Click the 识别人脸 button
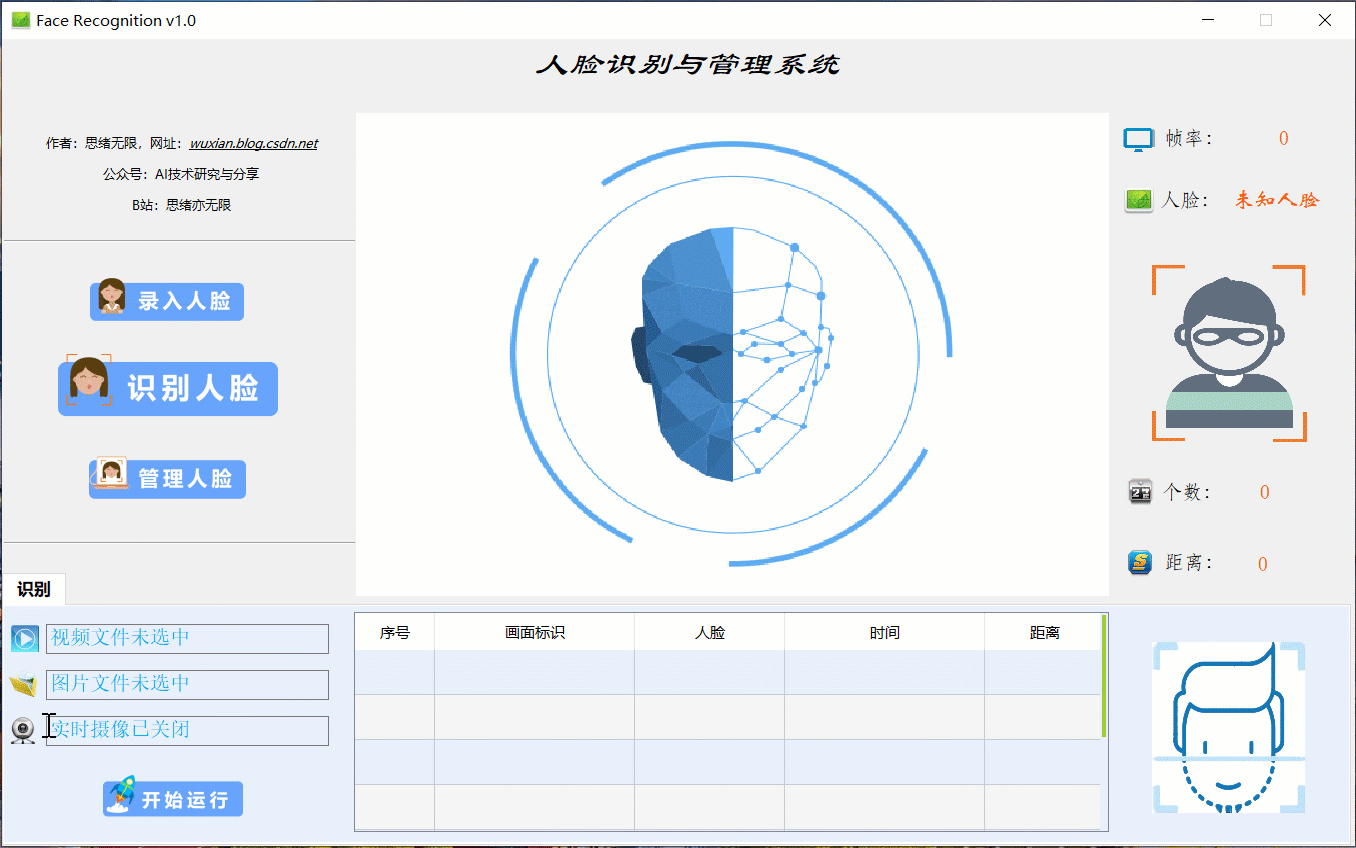Image resolution: width=1356 pixels, height=848 pixels. (x=168, y=387)
